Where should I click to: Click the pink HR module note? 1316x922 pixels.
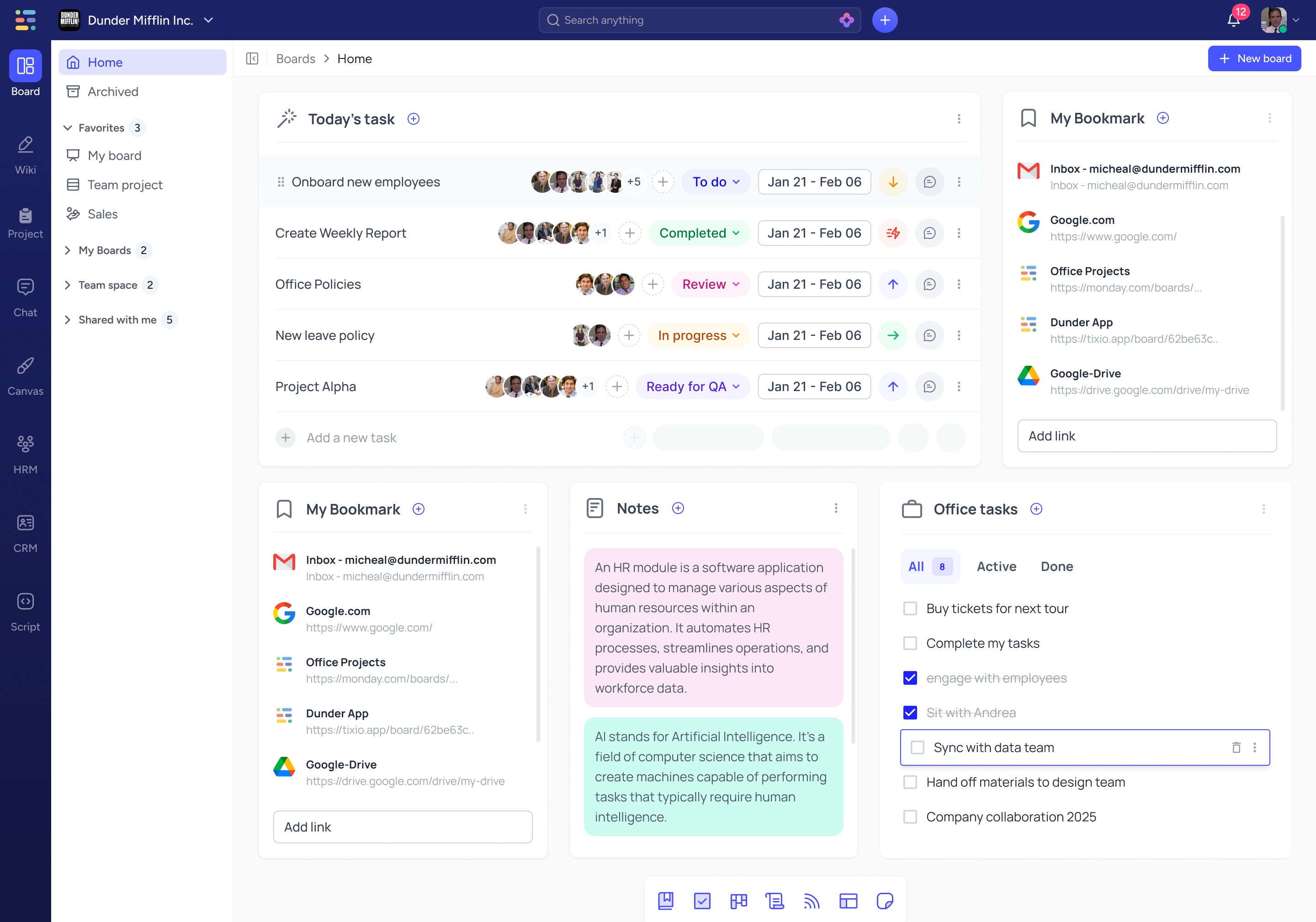713,627
